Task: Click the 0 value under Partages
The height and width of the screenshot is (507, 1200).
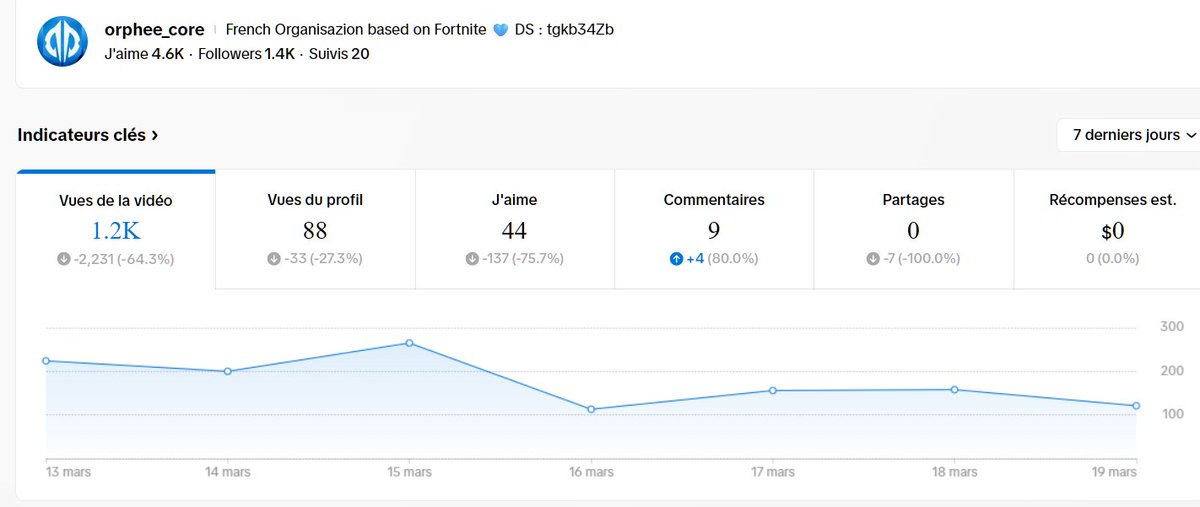Action: 913,231
